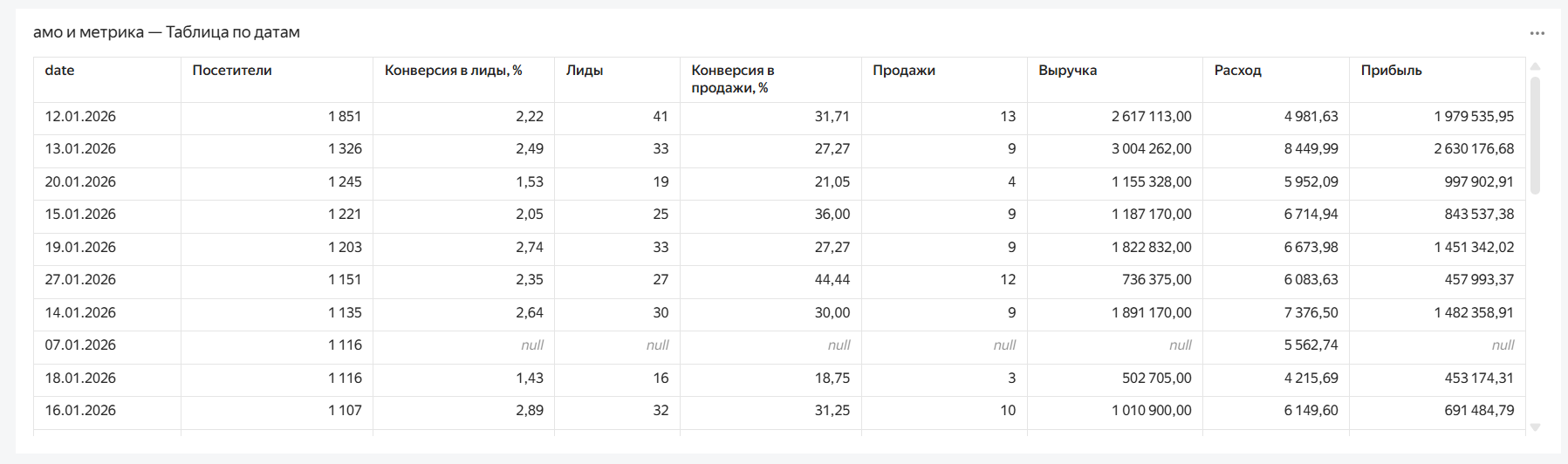Click the Конверсия в лиды, % header
The width and height of the screenshot is (1568, 464).
pyautogui.click(x=453, y=70)
